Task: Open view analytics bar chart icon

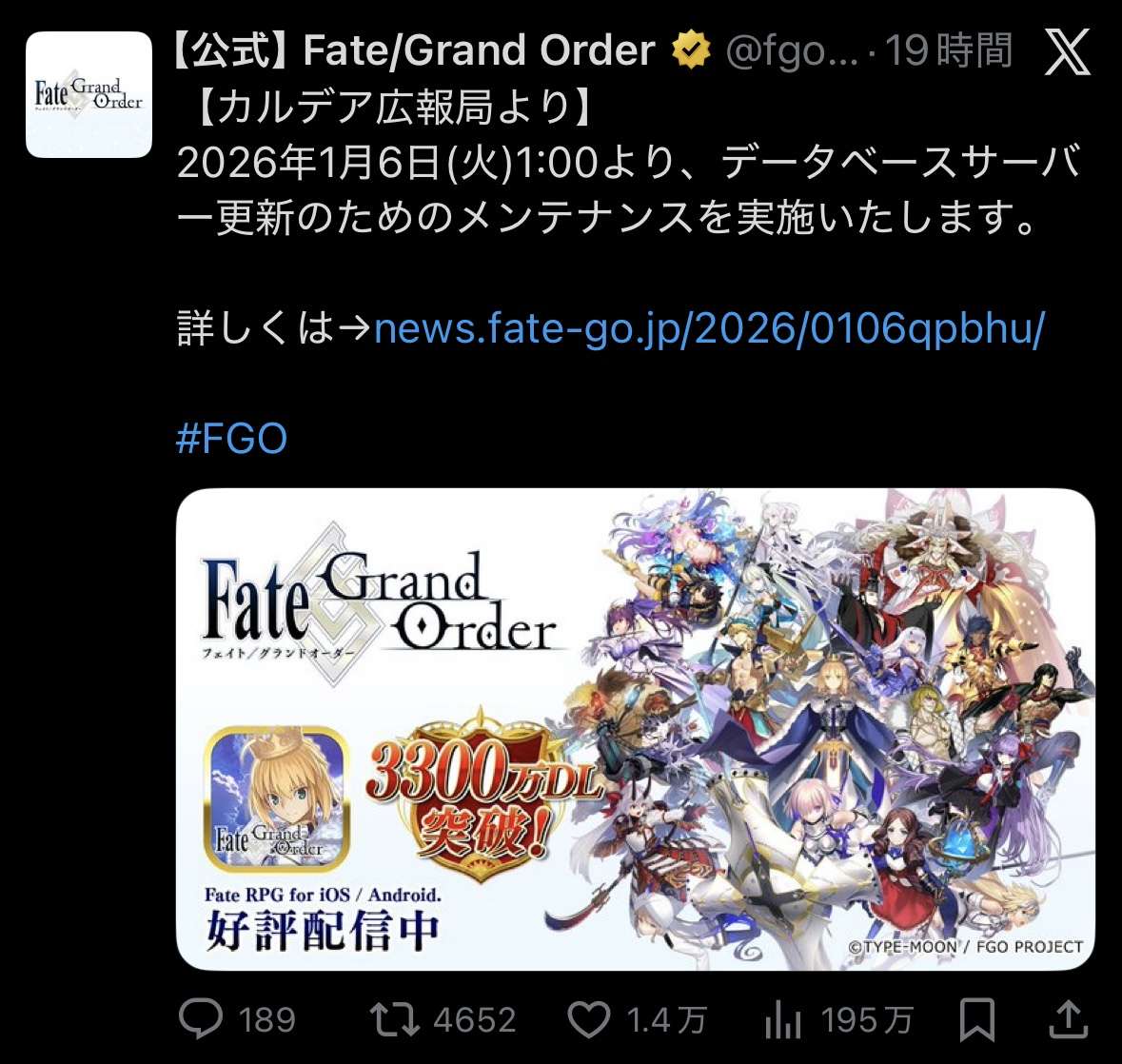Action: 783,1019
